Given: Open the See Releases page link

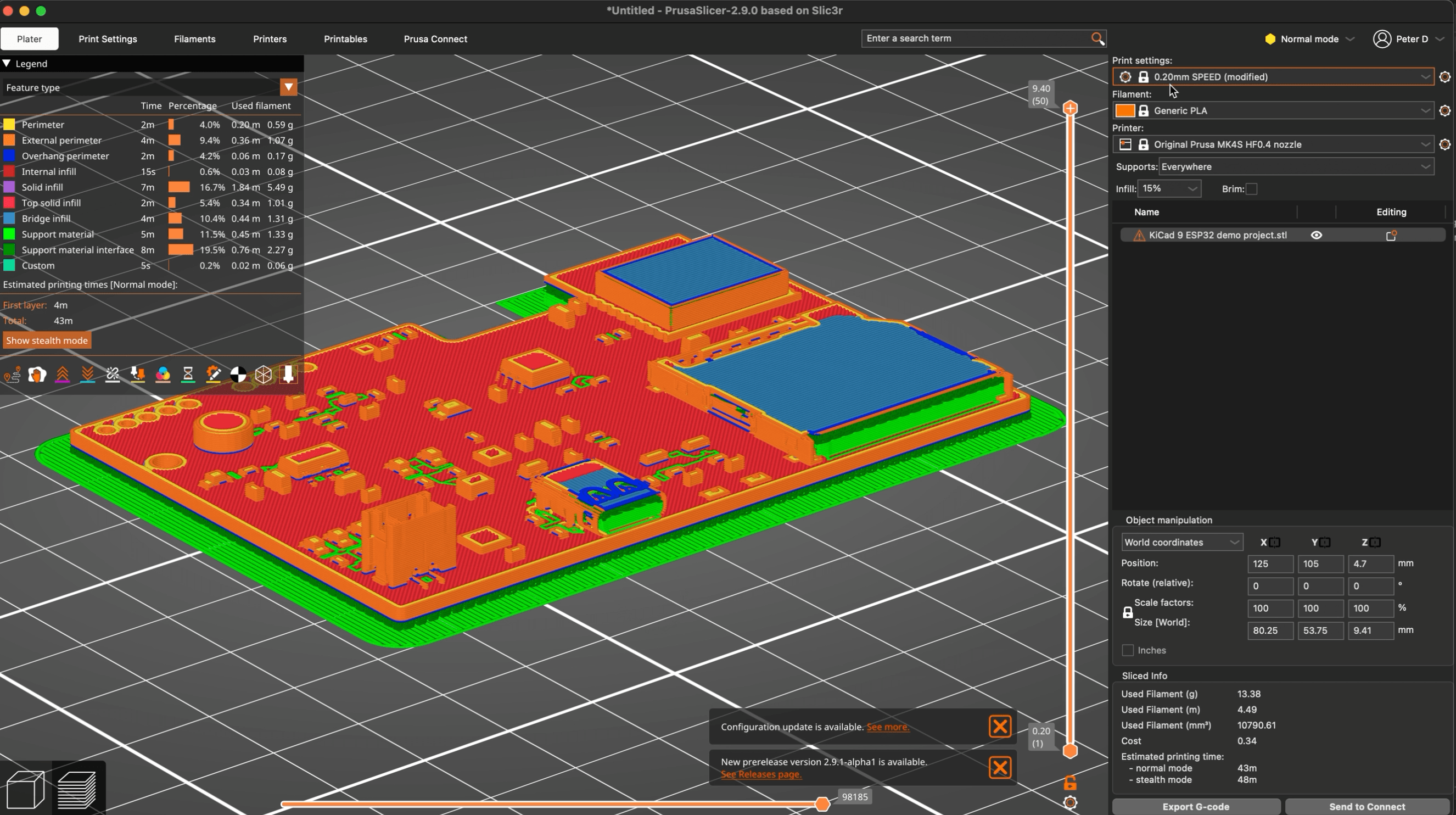Looking at the screenshot, I should [761, 774].
